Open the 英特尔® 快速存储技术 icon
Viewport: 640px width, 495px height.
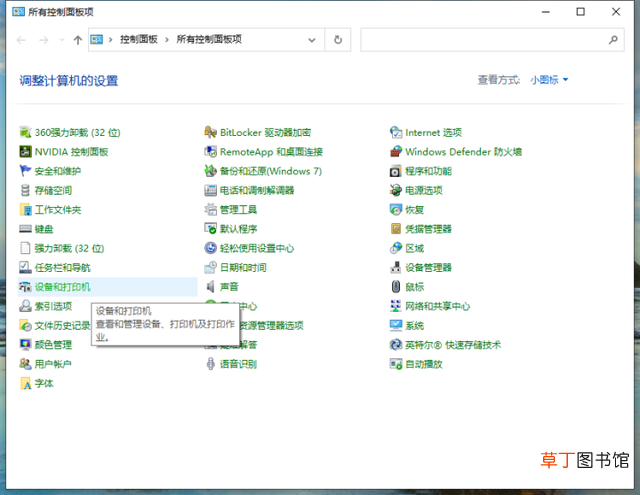pos(396,344)
